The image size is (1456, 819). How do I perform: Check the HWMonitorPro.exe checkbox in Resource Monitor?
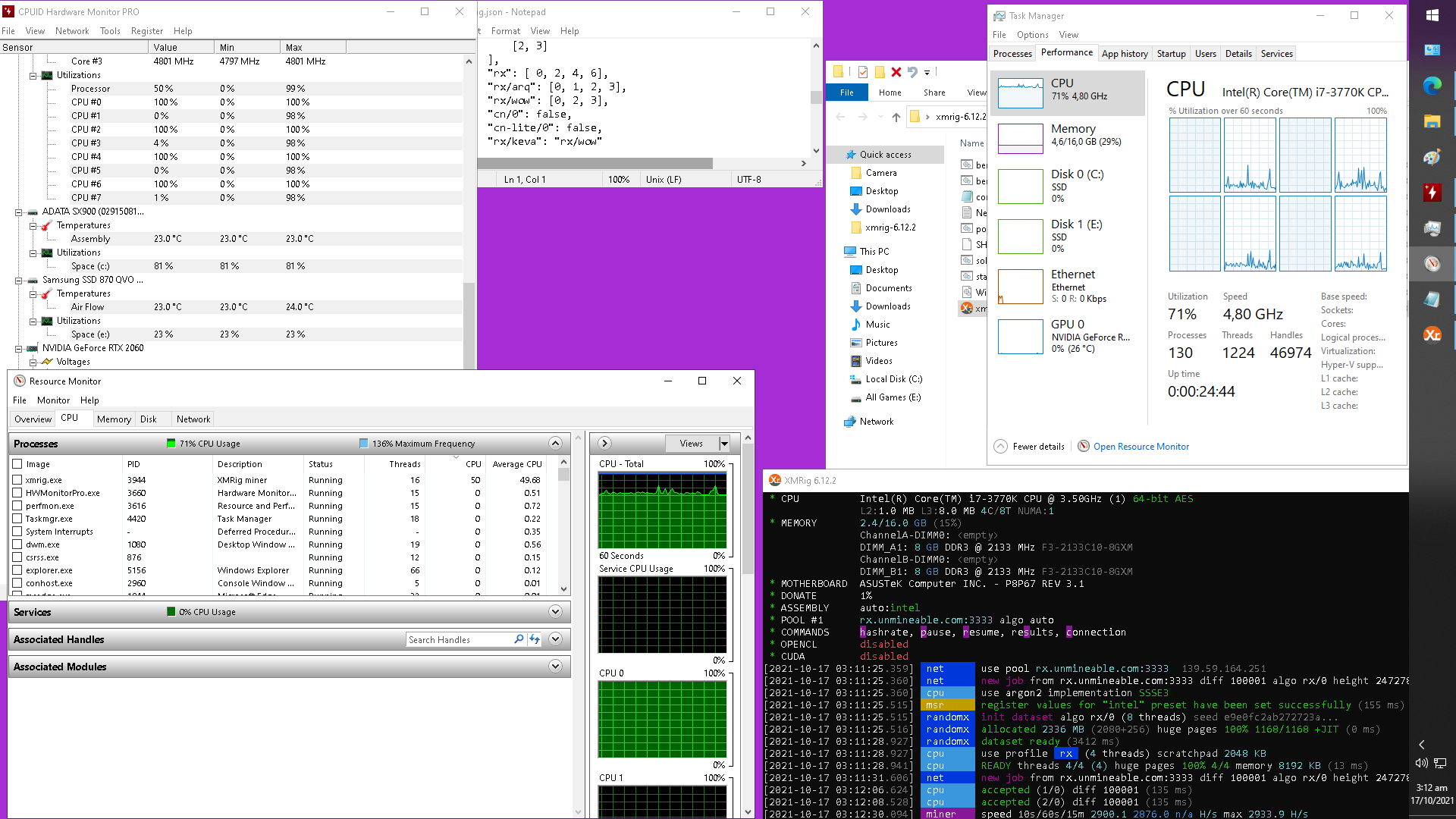pos(17,492)
